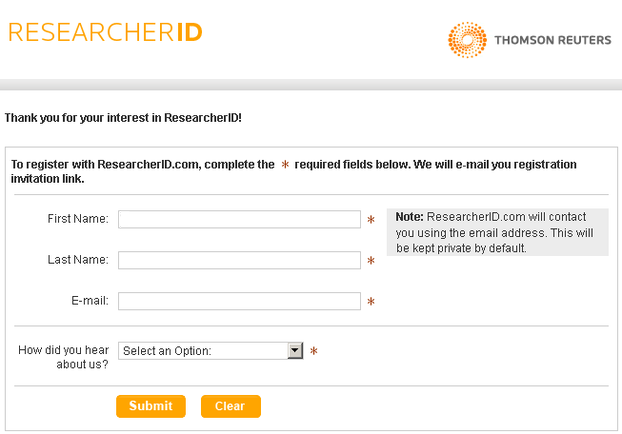Click the asterisk in the instruction sentence
Screen dimensions: 622x434
pos(285,165)
